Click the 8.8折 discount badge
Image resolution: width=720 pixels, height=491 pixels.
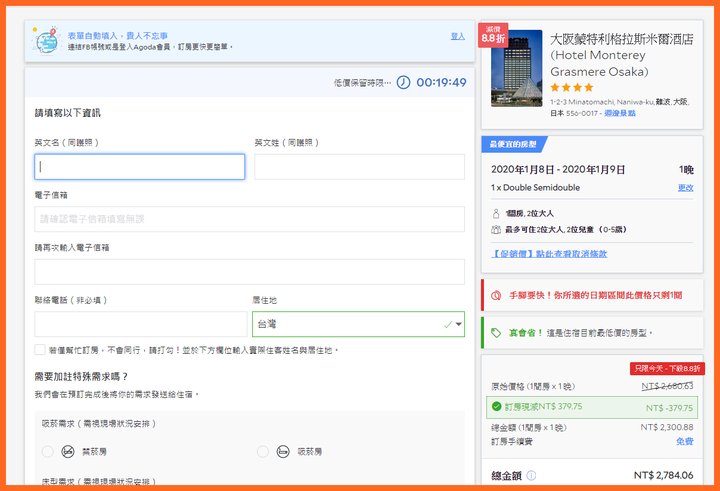493,35
